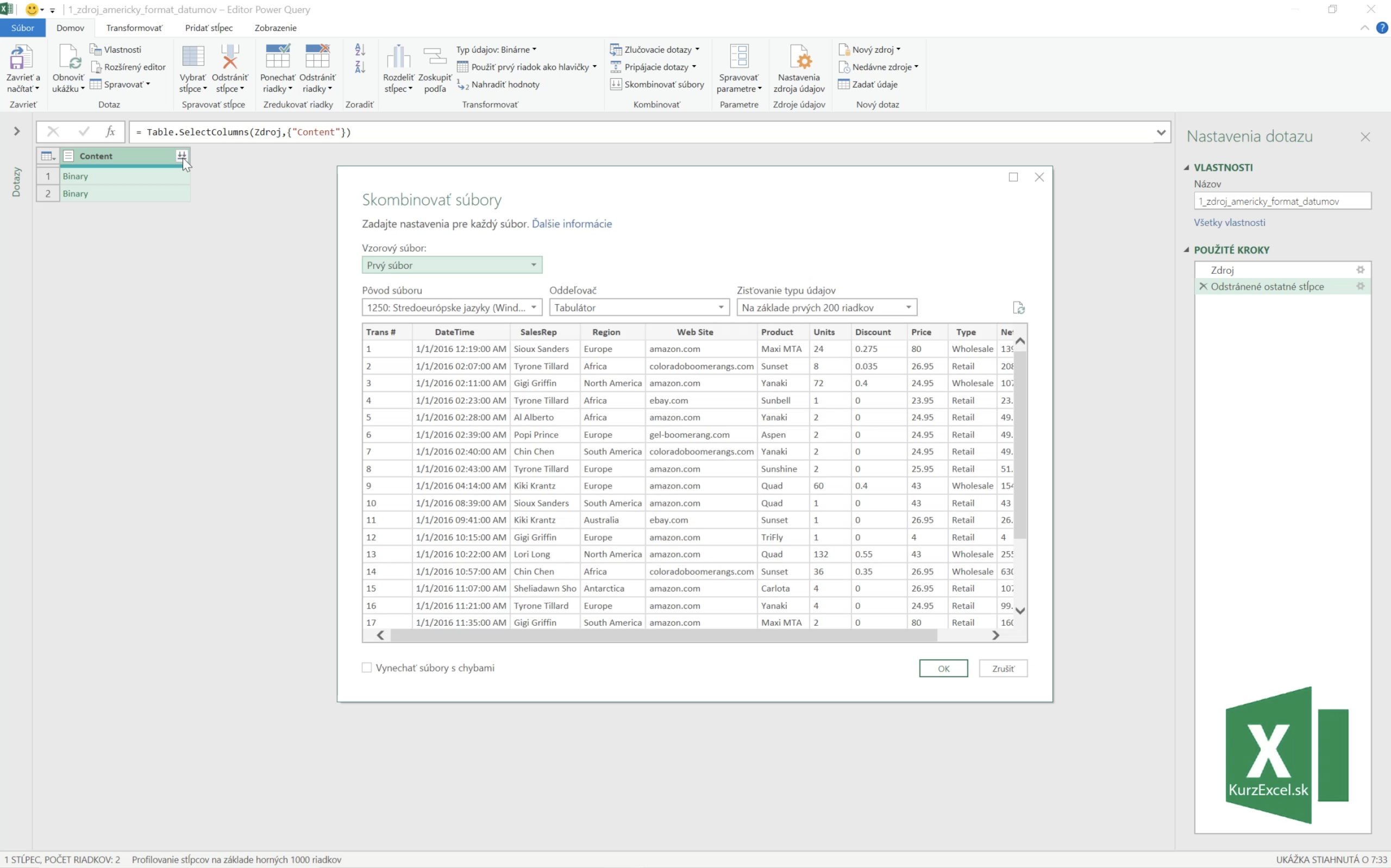Open help question mark icon
Image resolution: width=1391 pixels, height=868 pixels.
[1382, 28]
